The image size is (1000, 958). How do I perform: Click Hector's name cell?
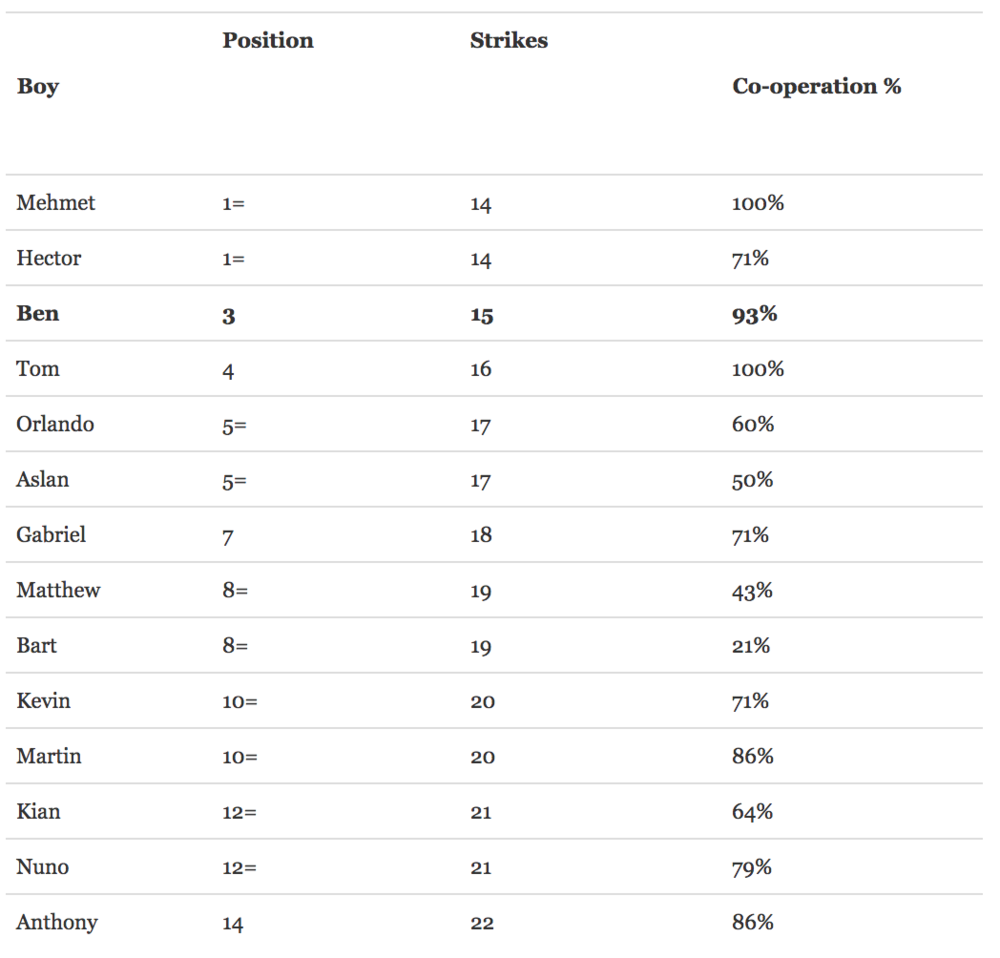pos(48,258)
